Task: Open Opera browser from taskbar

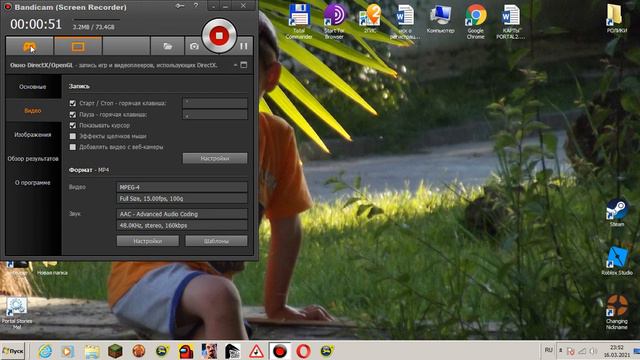Action: (303, 351)
